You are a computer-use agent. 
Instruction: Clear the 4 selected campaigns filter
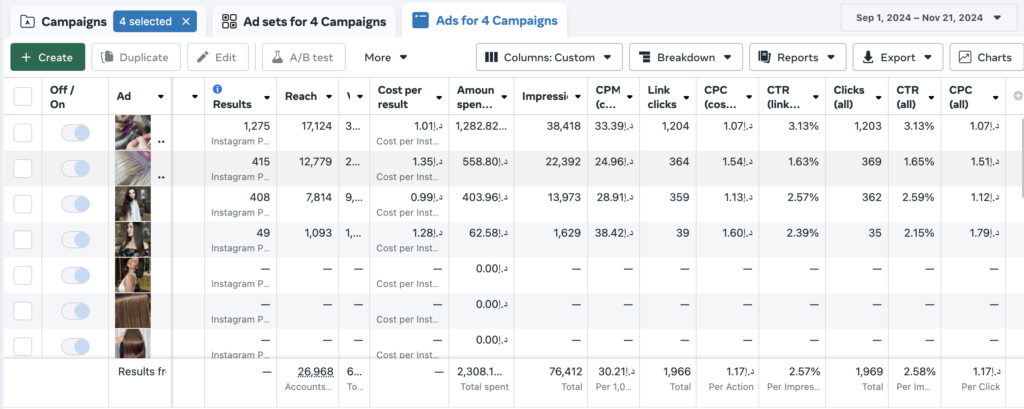point(186,22)
